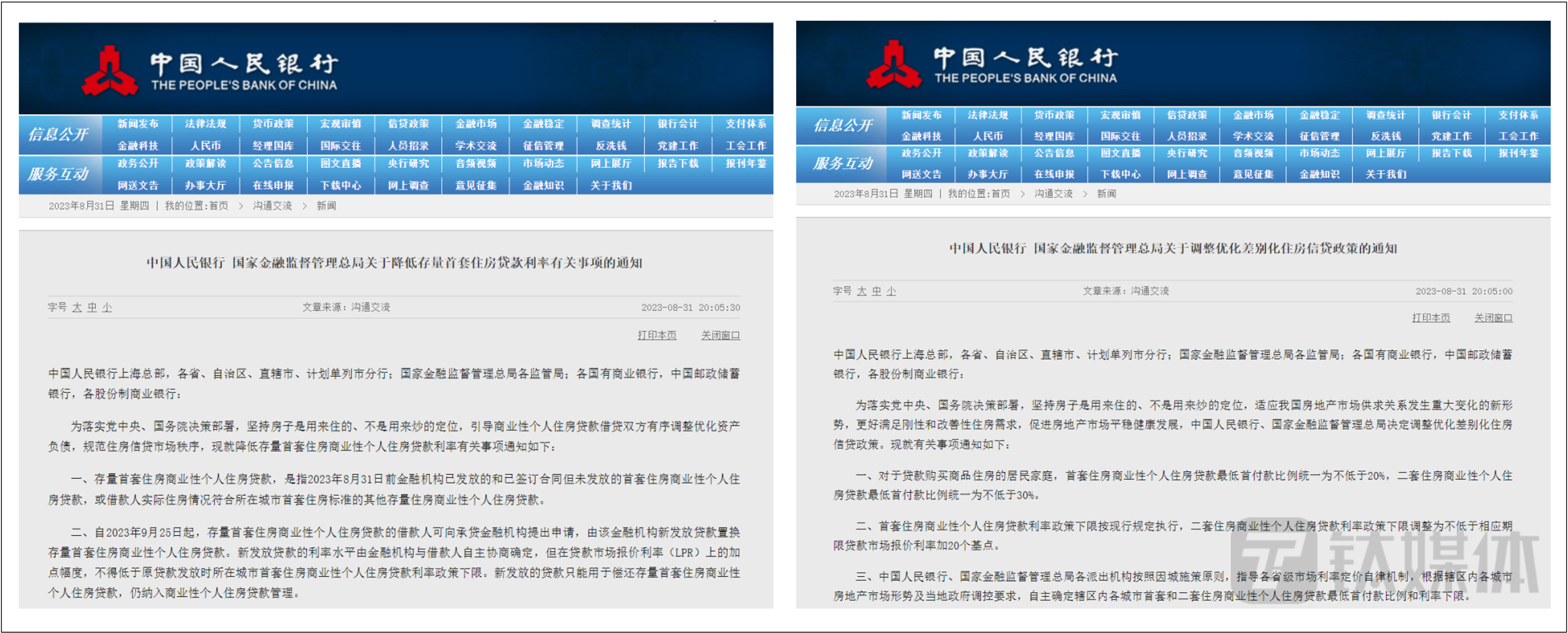Select 意见征集 on the right page
The width and height of the screenshot is (1568, 633).
1253,174
